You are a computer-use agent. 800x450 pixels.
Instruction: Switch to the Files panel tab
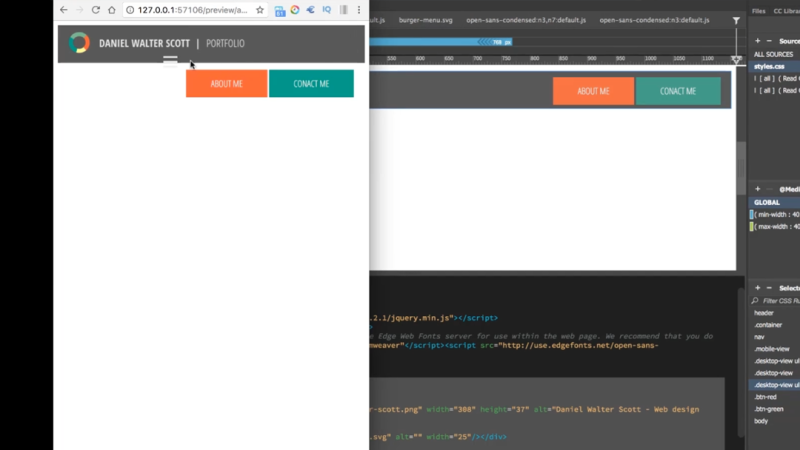(x=759, y=11)
